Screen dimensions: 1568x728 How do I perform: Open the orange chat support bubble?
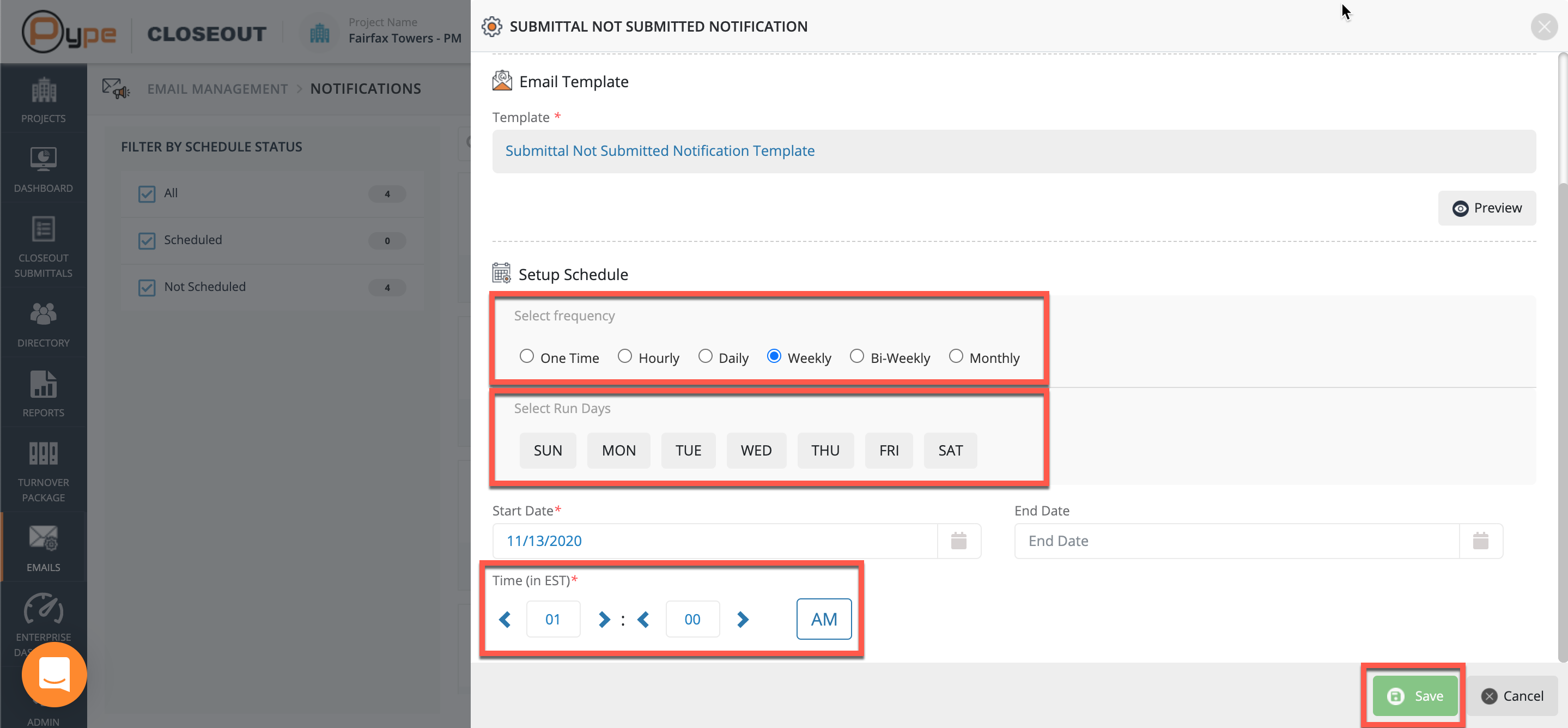pos(54,675)
